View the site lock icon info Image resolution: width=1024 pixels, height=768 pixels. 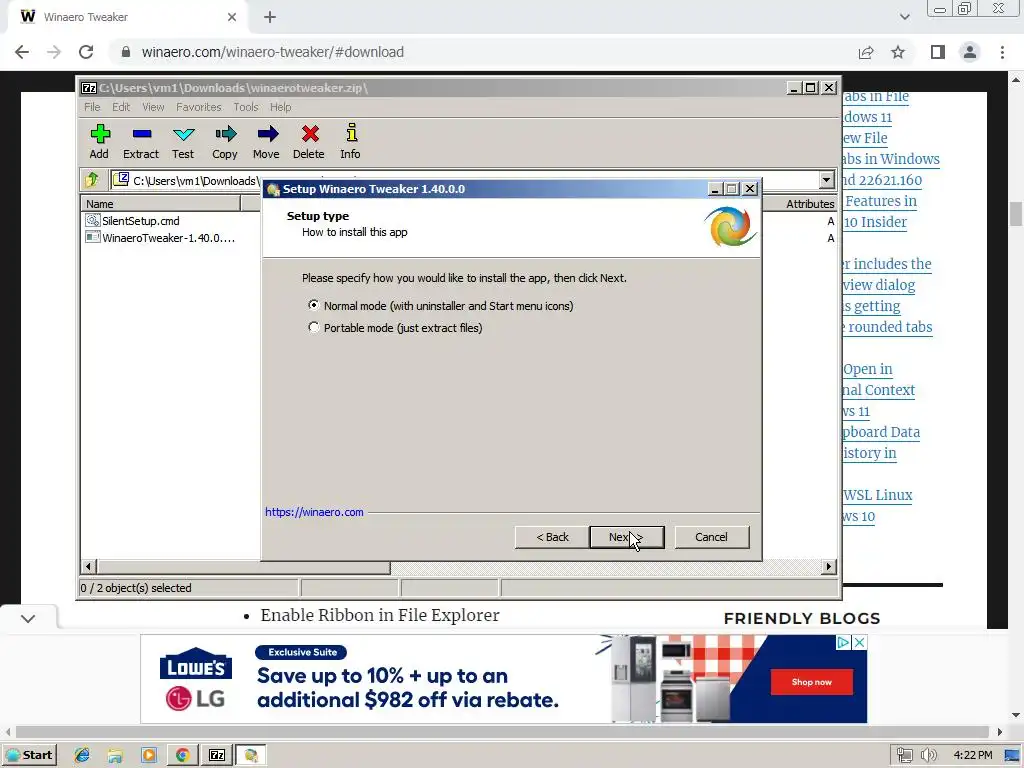[x=126, y=52]
